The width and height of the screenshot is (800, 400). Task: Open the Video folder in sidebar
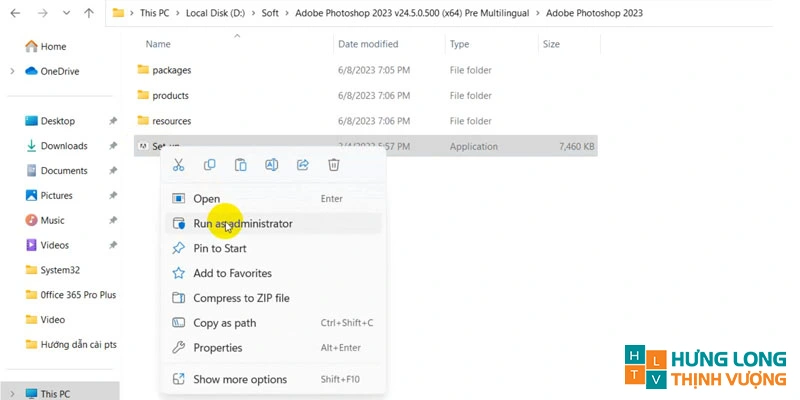[53, 319]
